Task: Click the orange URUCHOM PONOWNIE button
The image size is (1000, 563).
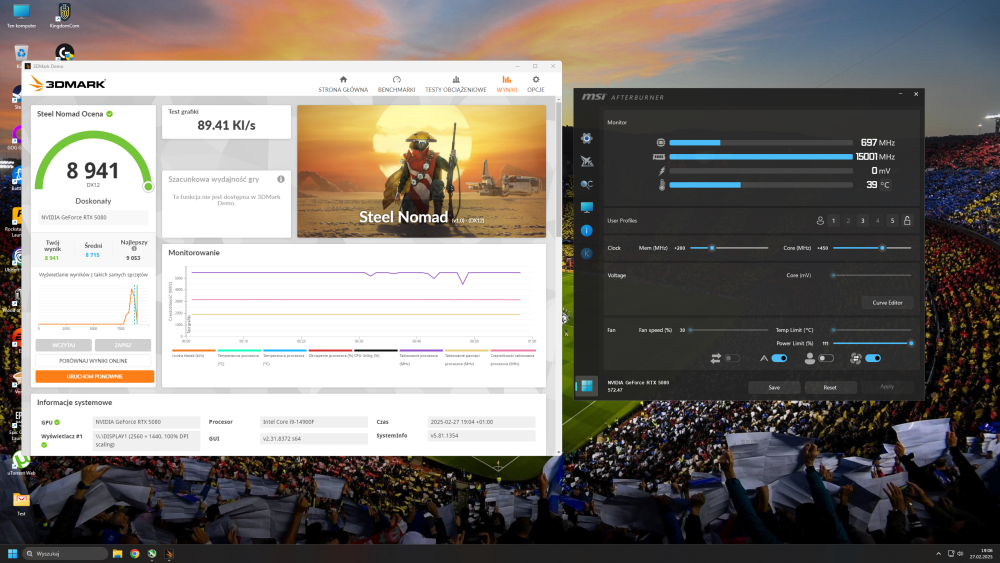Action: click(94, 377)
